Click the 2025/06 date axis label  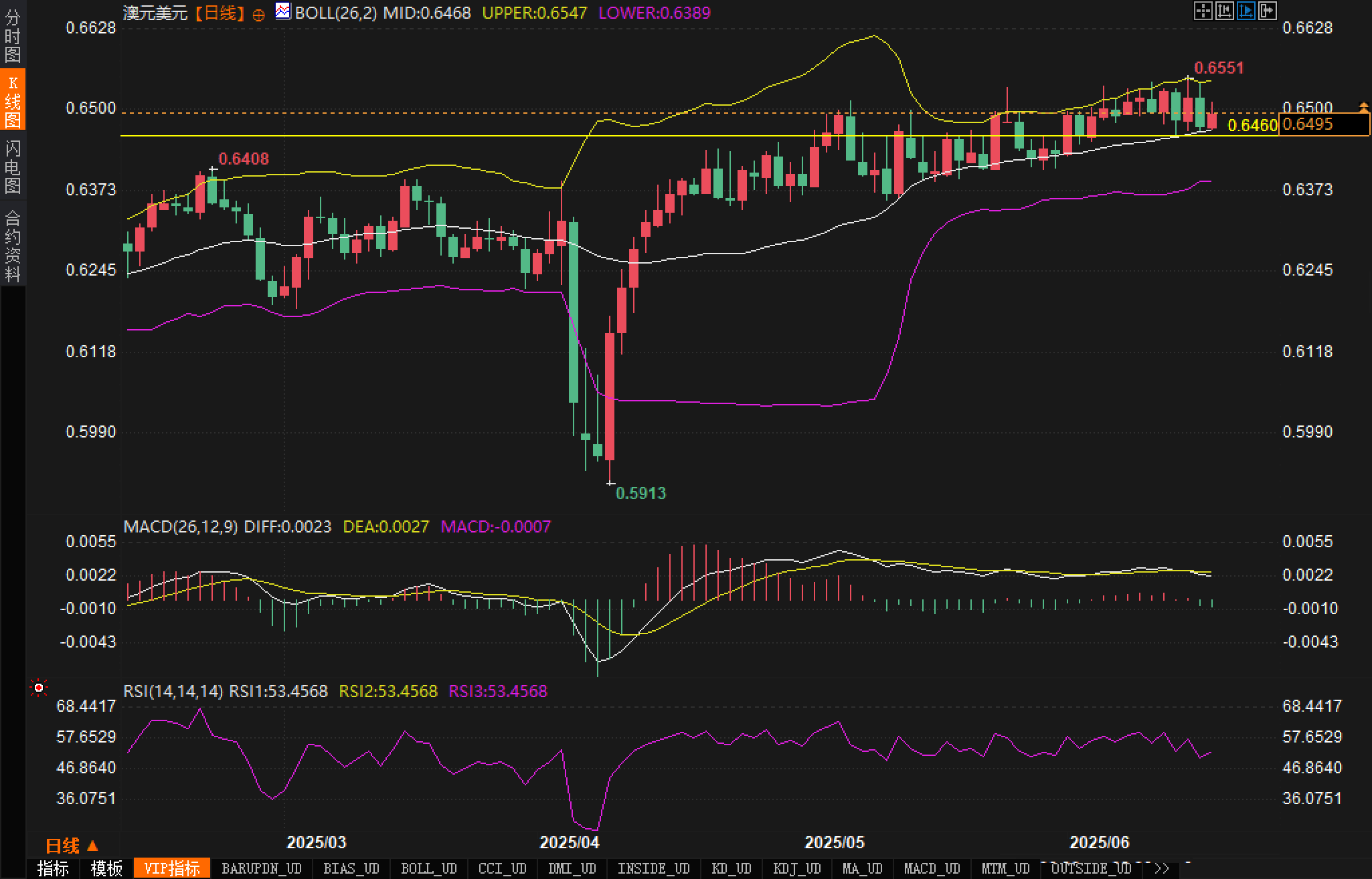coord(1100,842)
